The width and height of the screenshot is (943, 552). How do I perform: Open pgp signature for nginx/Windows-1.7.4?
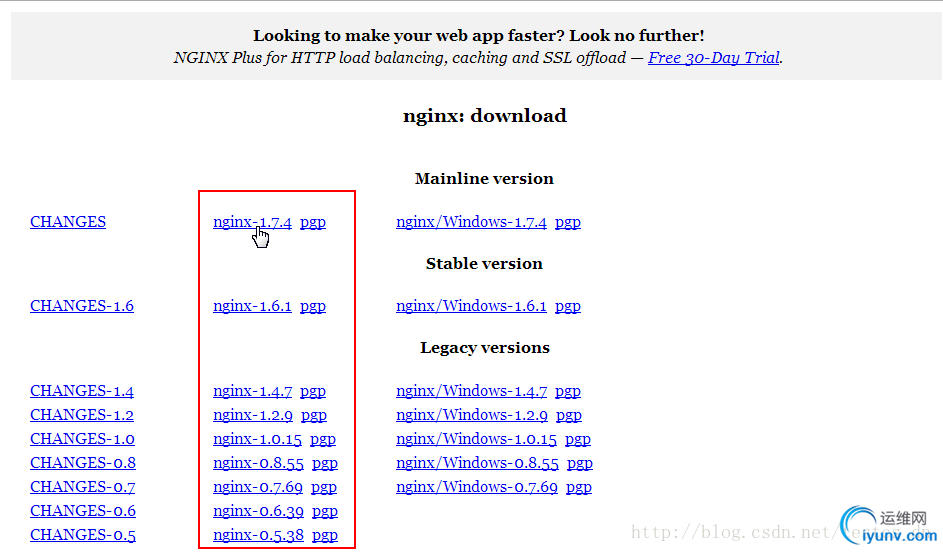pos(568,222)
